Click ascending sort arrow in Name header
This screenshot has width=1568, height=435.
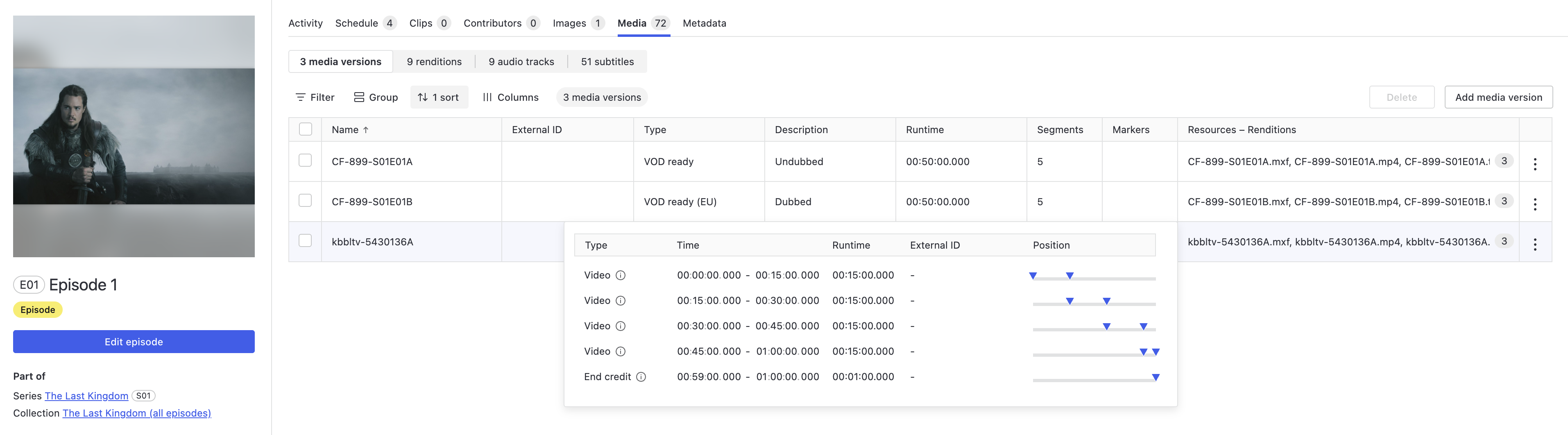click(366, 130)
